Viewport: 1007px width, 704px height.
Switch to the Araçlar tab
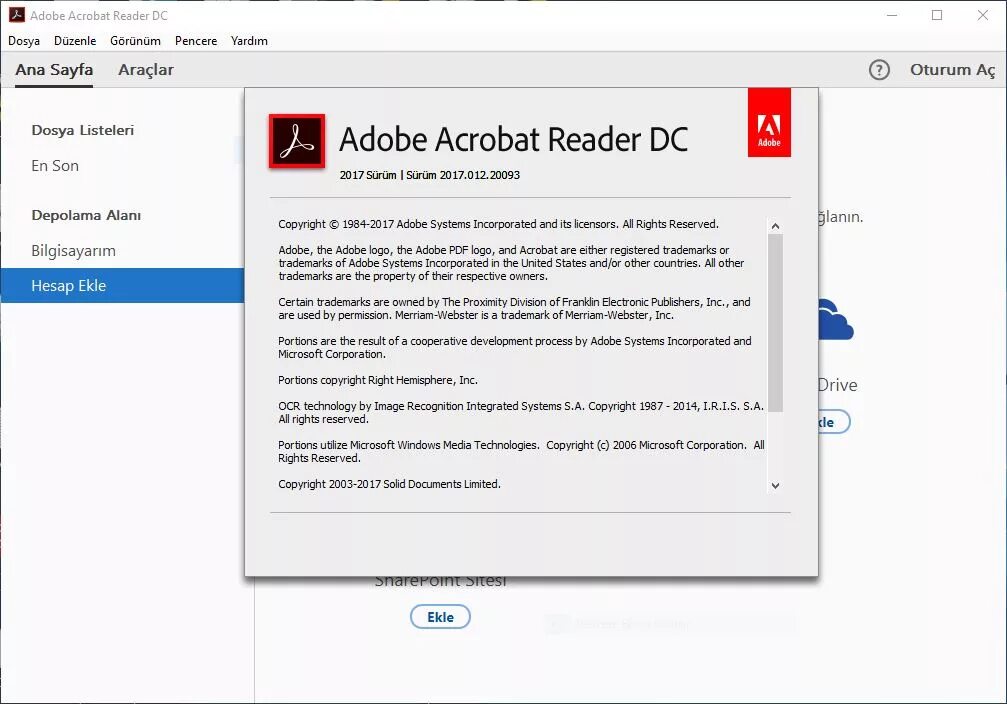146,69
